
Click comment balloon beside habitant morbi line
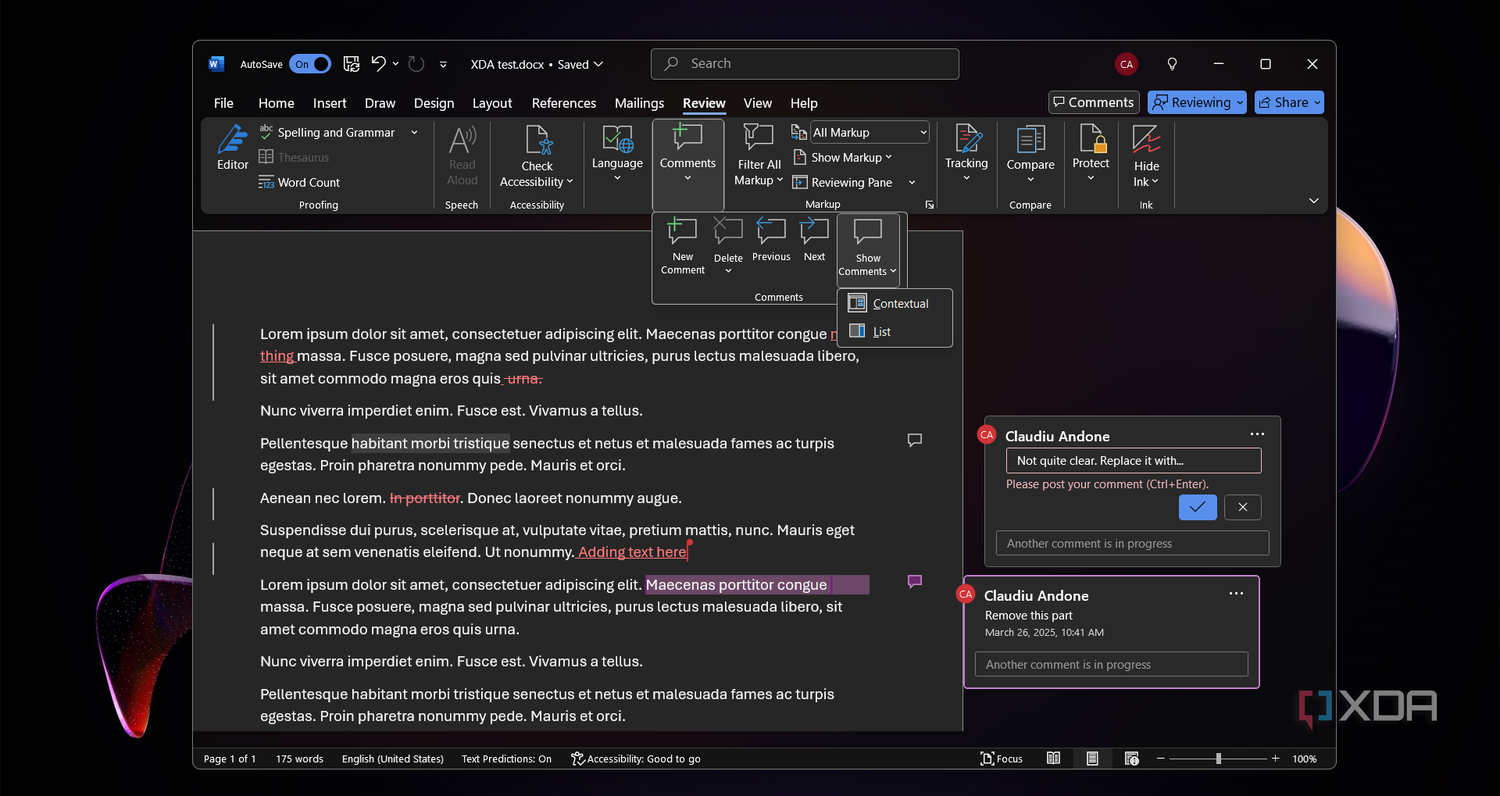coord(914,440)
